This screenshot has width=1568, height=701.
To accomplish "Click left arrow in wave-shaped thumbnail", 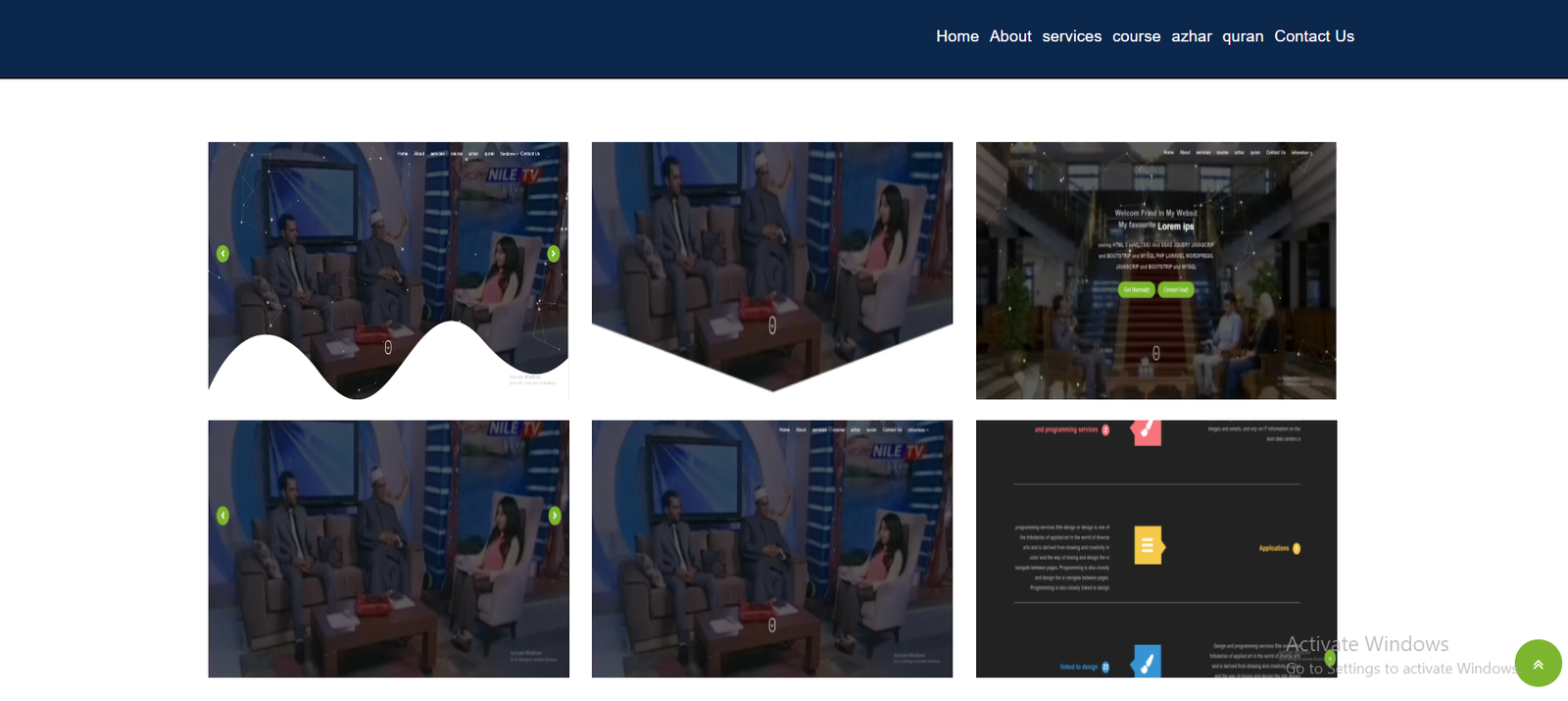I will [x=222, y=254].
